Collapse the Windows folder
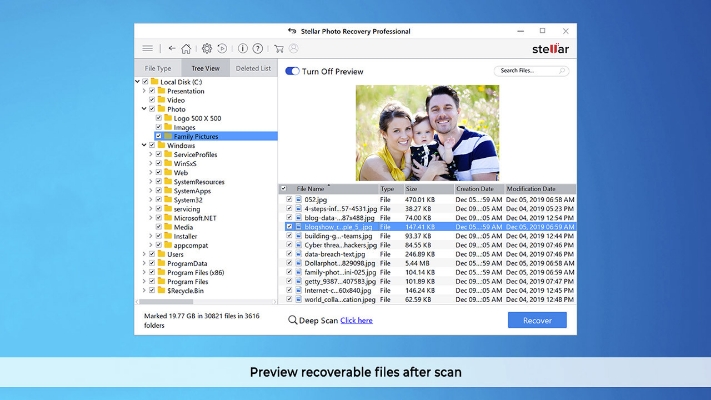The height and width of the screenshot is (400, 711). tap(144, 145)
